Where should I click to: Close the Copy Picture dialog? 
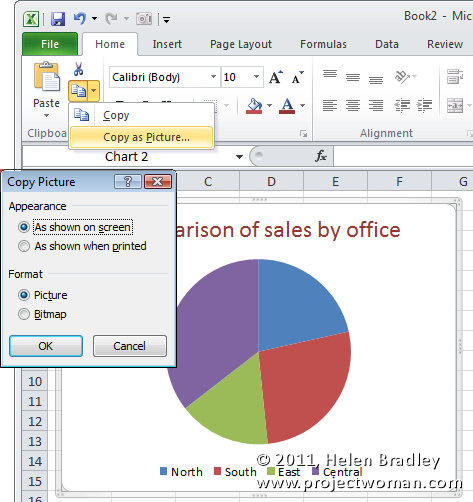pyautogui.click(x=158, y=182)
